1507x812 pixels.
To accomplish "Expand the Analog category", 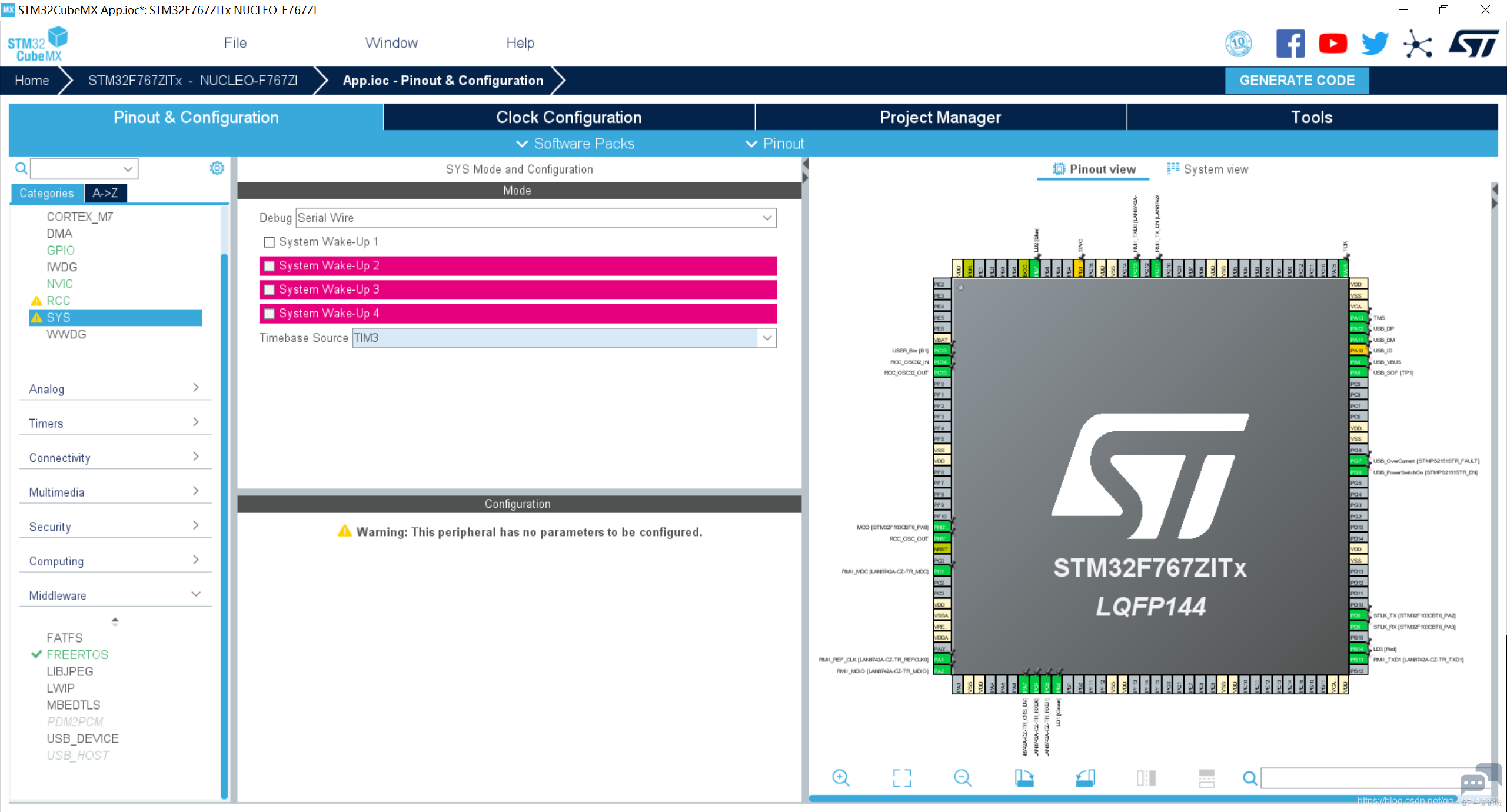I will click(115, 388).
